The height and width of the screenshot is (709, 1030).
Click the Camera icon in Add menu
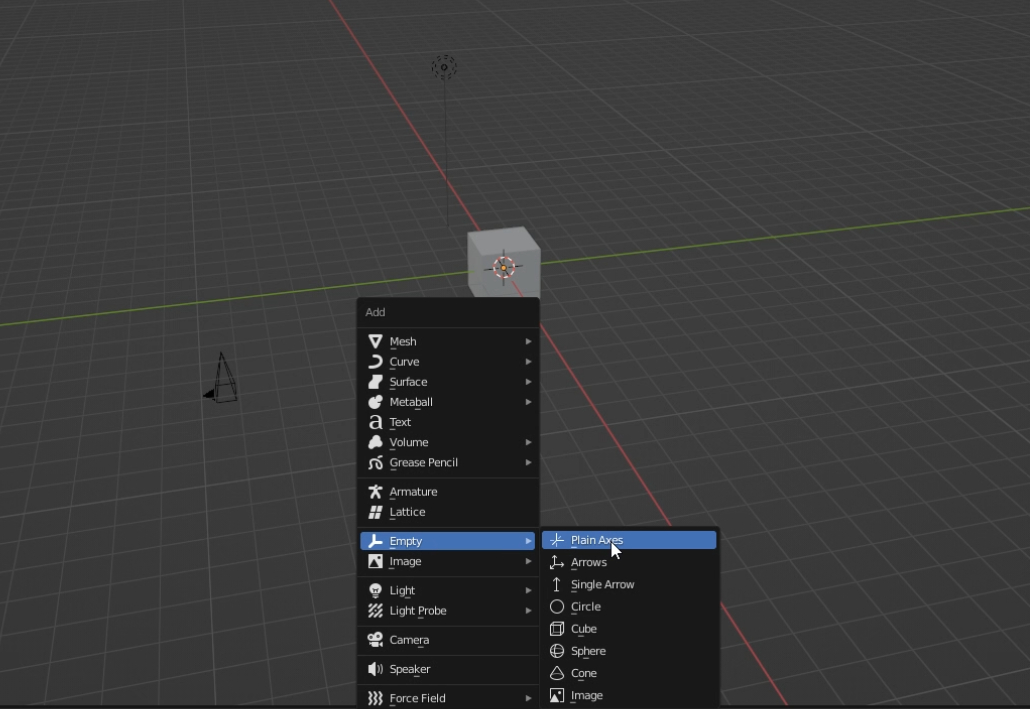[375, 639]
